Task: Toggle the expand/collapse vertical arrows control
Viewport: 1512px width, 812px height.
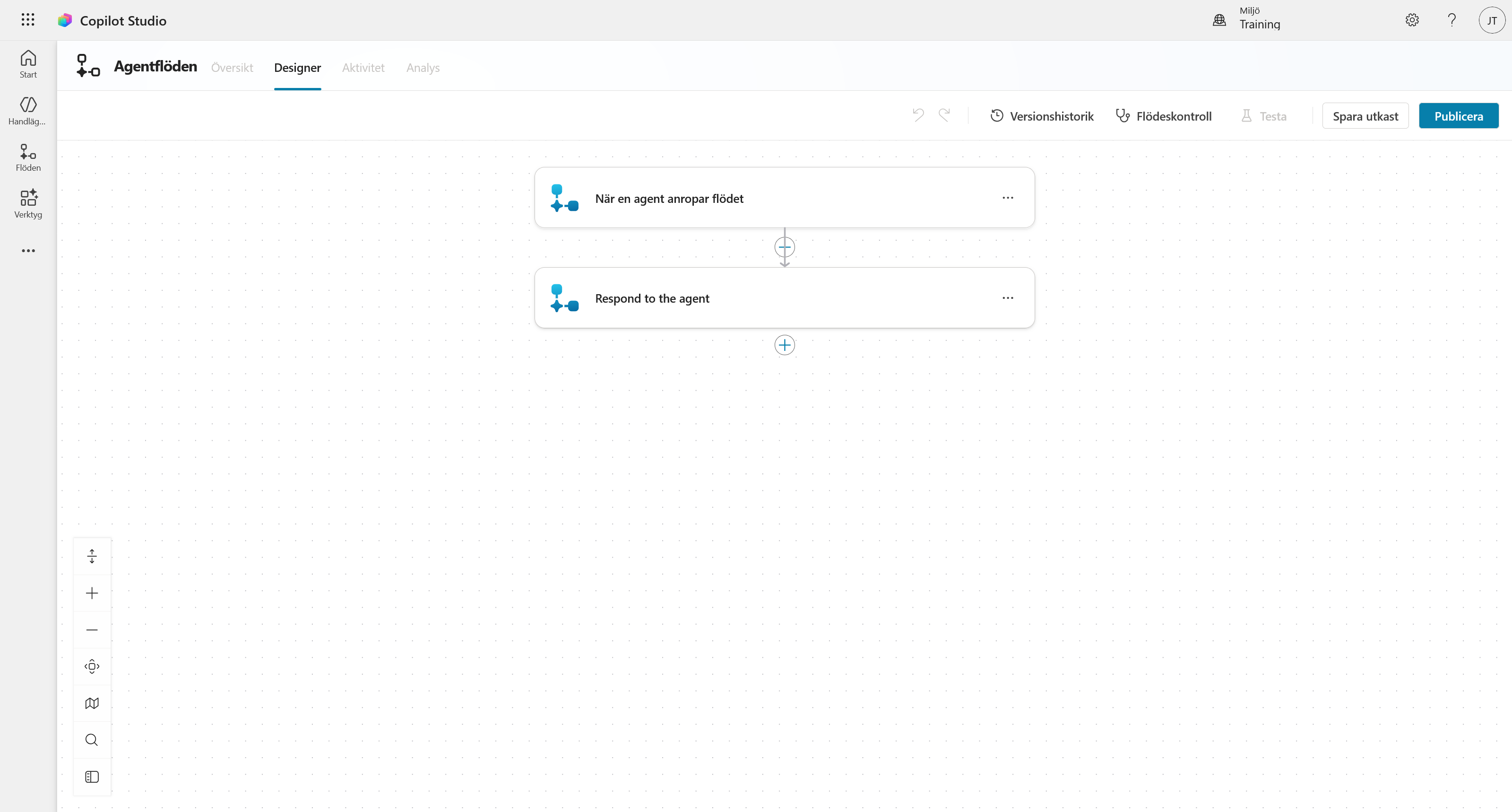Action: [92, 556]
